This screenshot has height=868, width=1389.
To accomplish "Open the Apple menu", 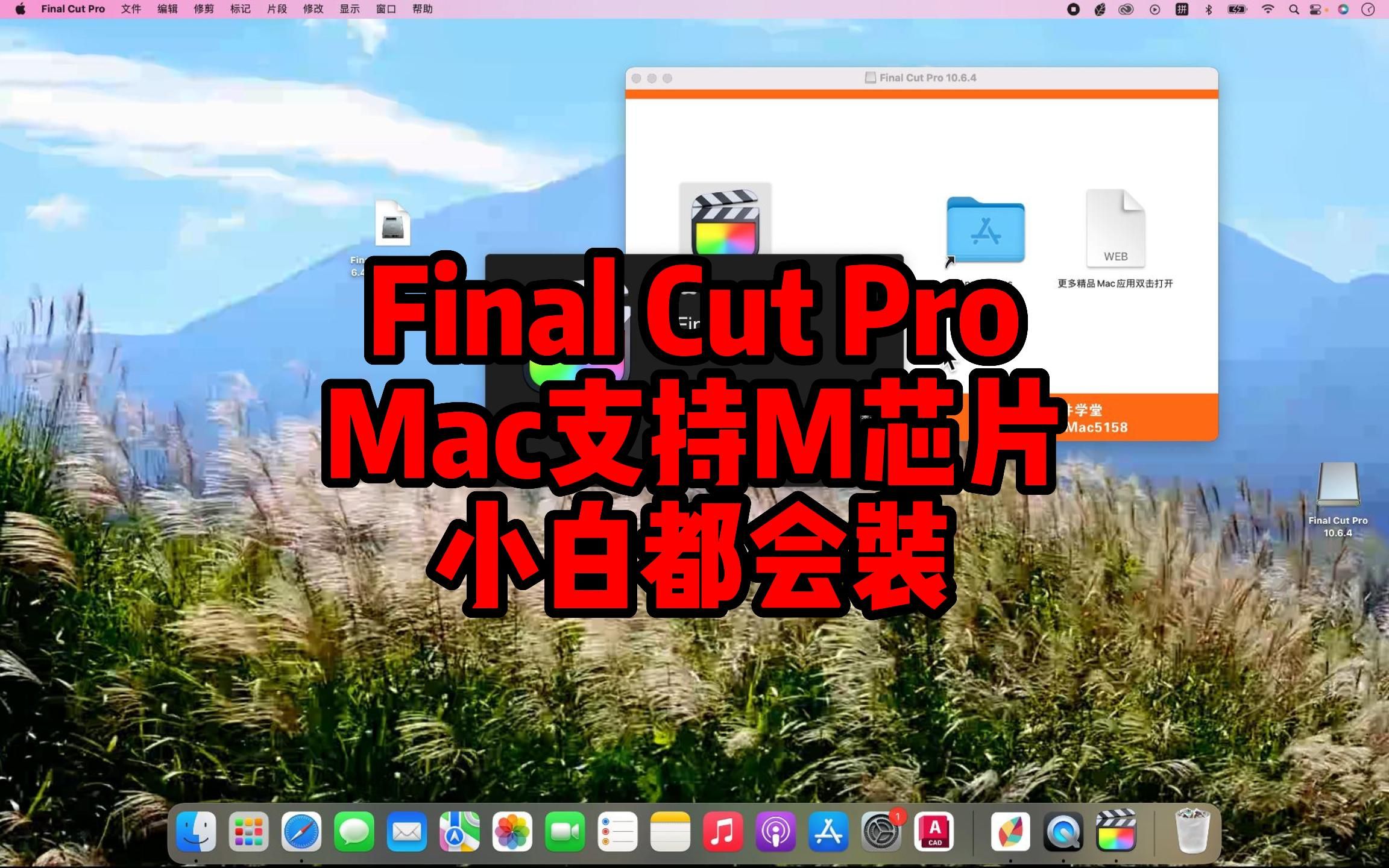I will 20,9.
